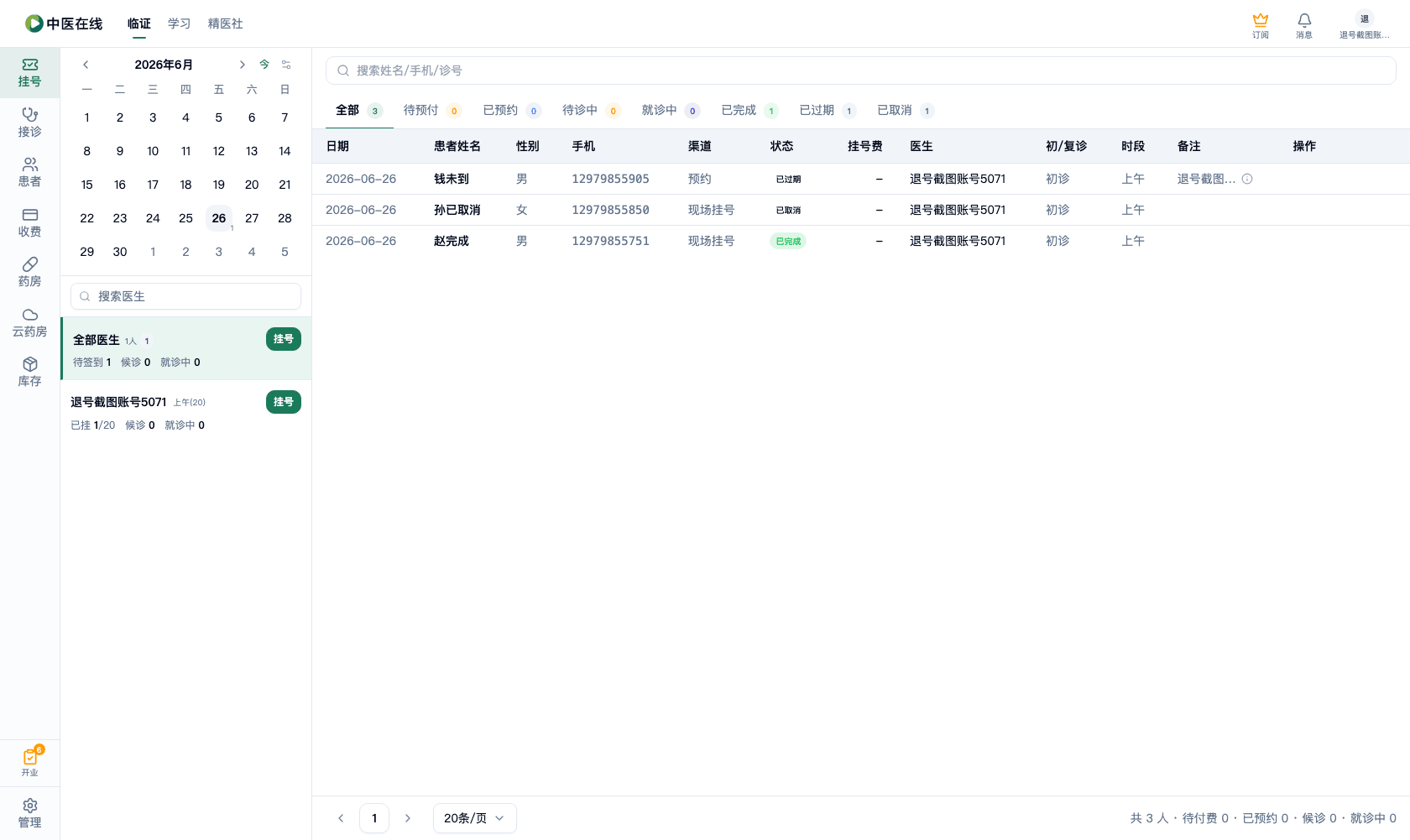Viewport: 1410px width, 840px height.
Task: Switch to the 临证 top tab
Action: click(x=139, y=23)
